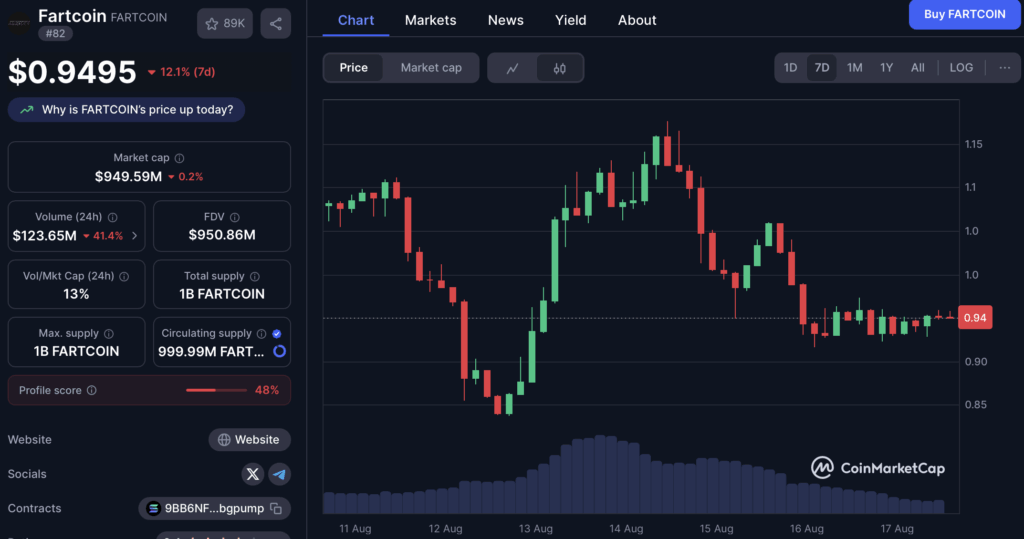Switch chart to candlestick view icon
The image size is (1024, 539).
(x=560, y=68)
